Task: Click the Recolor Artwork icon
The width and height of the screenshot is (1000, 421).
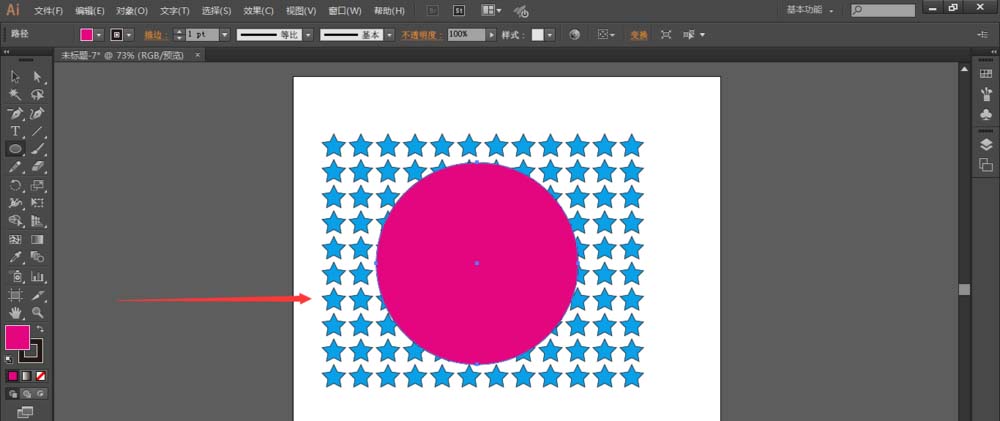Action: (x=575, y=35)
